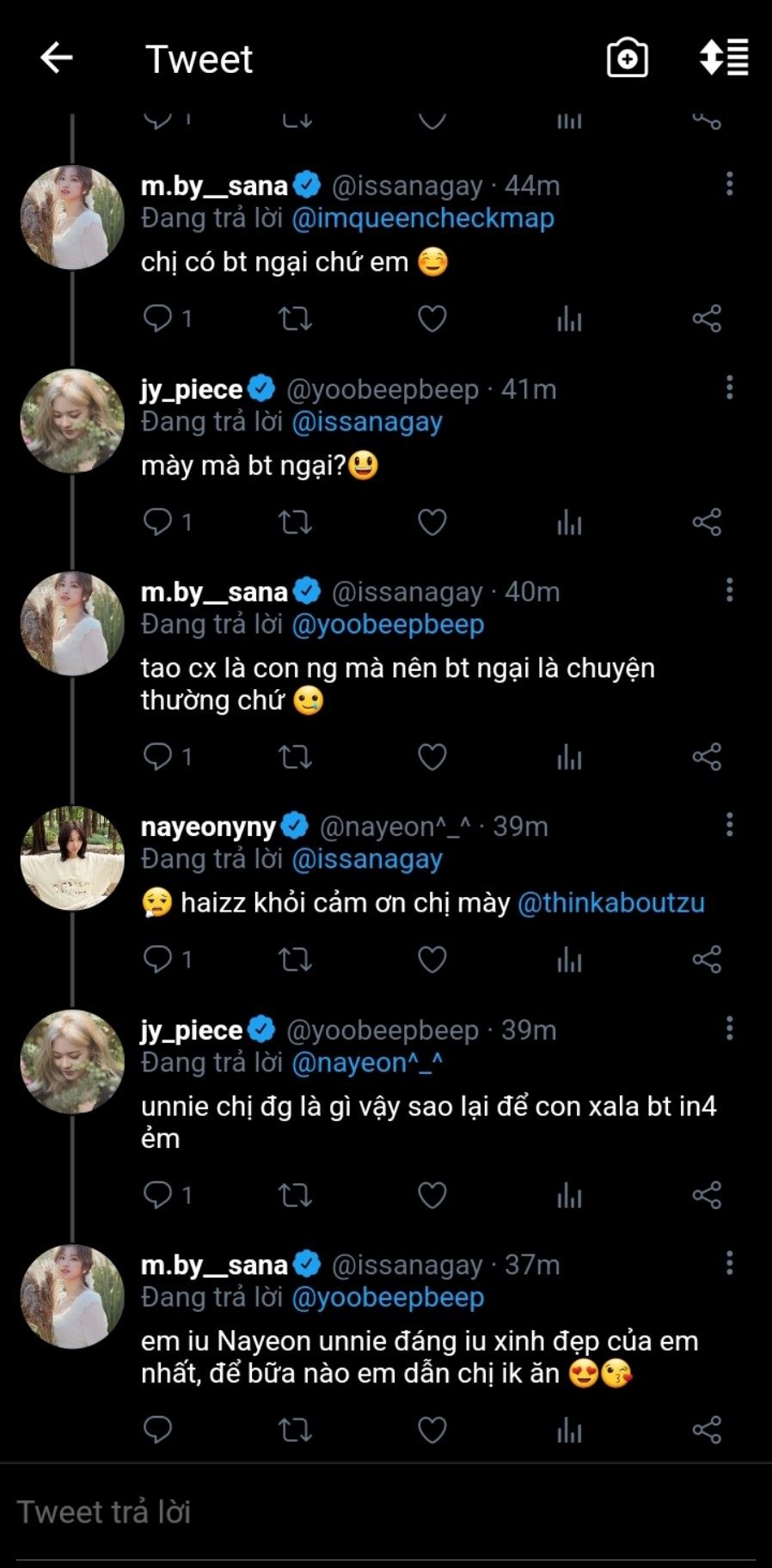
Task: View analytics of jy_piece's 39m tweet
Action: [569, 1195]
